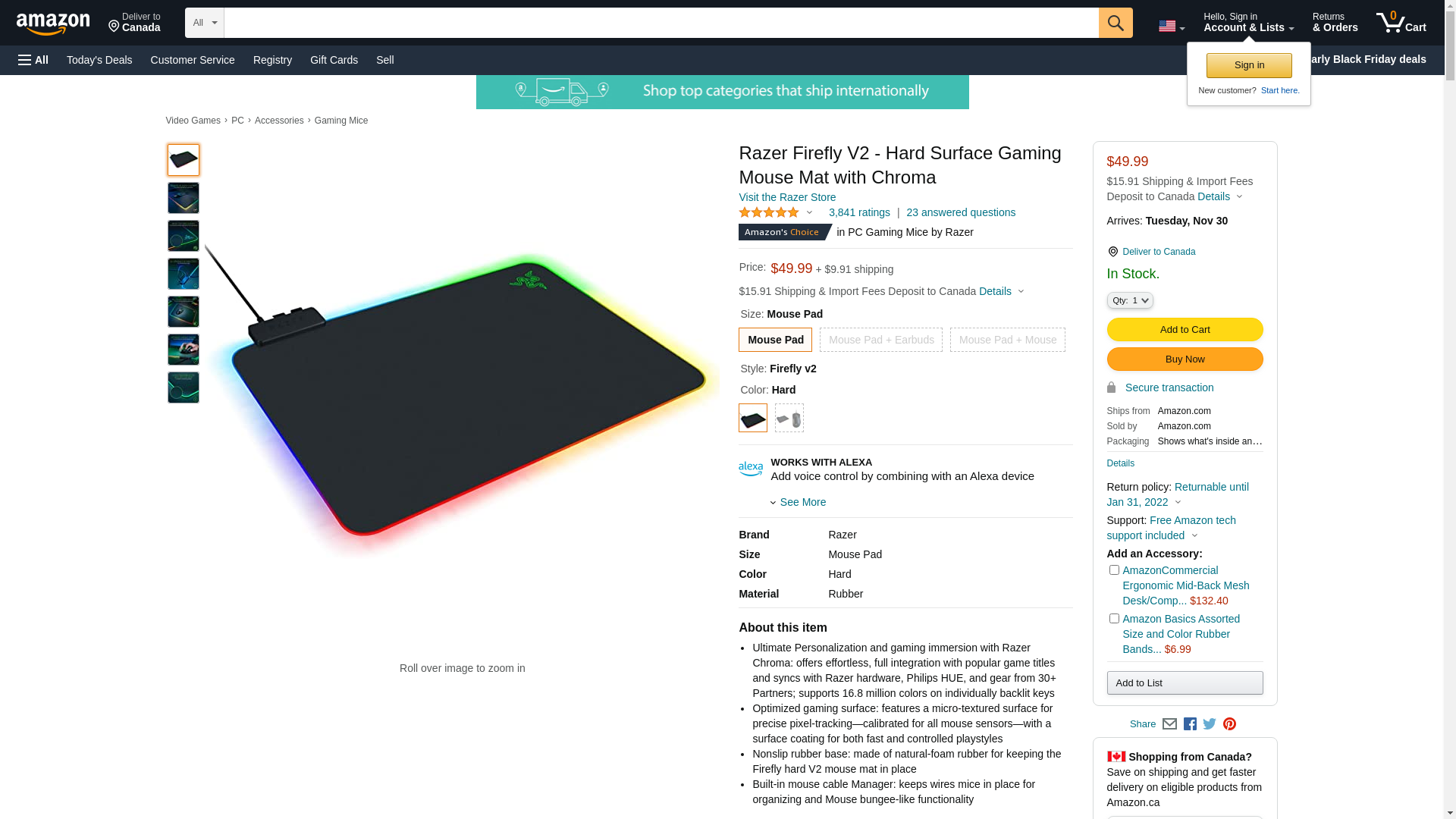The width and height of the screenshot is (1456, 819).
Task: Select the Mouse Pad + Earbuds size option
Action: [881, 340]
